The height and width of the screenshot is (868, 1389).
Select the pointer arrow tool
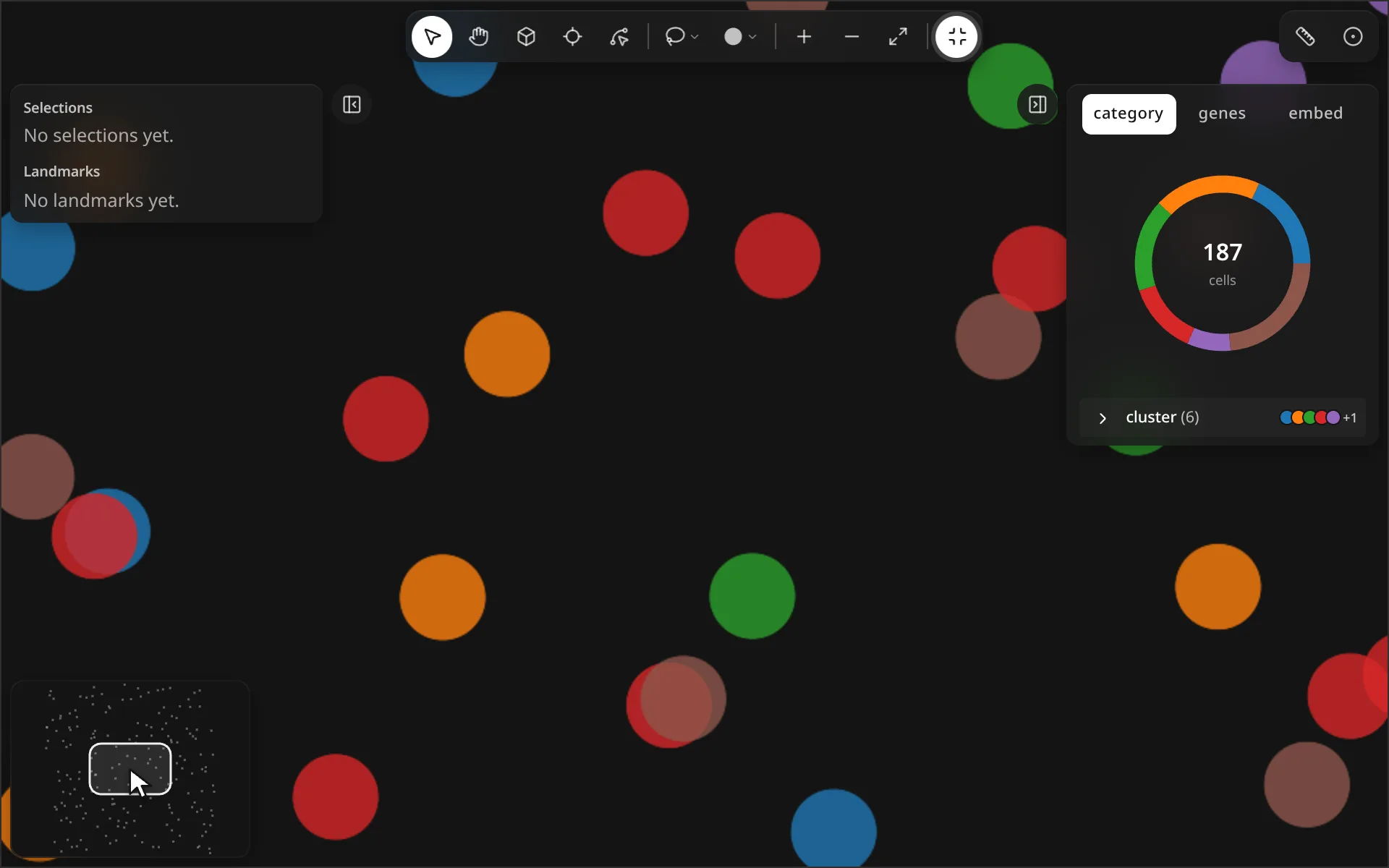tap(432, 37)
